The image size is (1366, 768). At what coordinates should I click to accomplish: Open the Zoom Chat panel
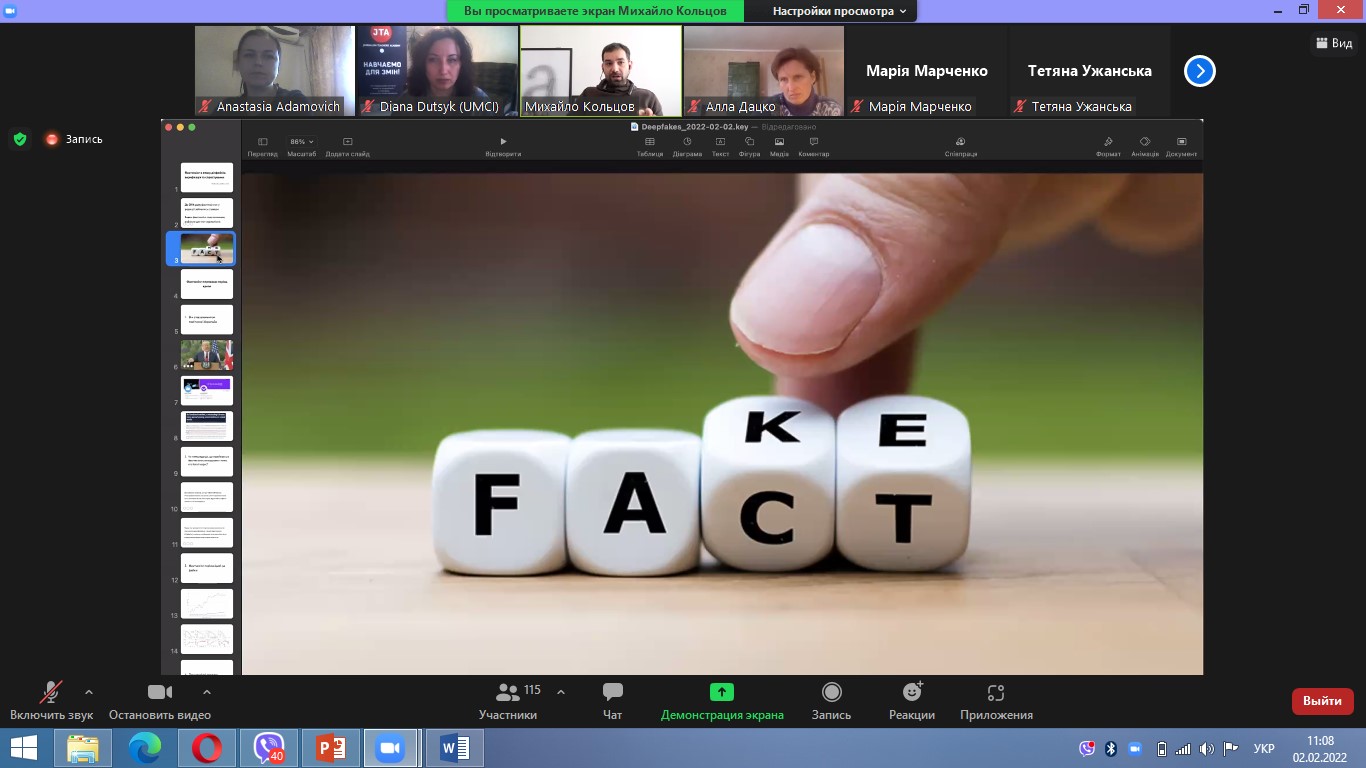pyautogui.click(x=612, y=700)
